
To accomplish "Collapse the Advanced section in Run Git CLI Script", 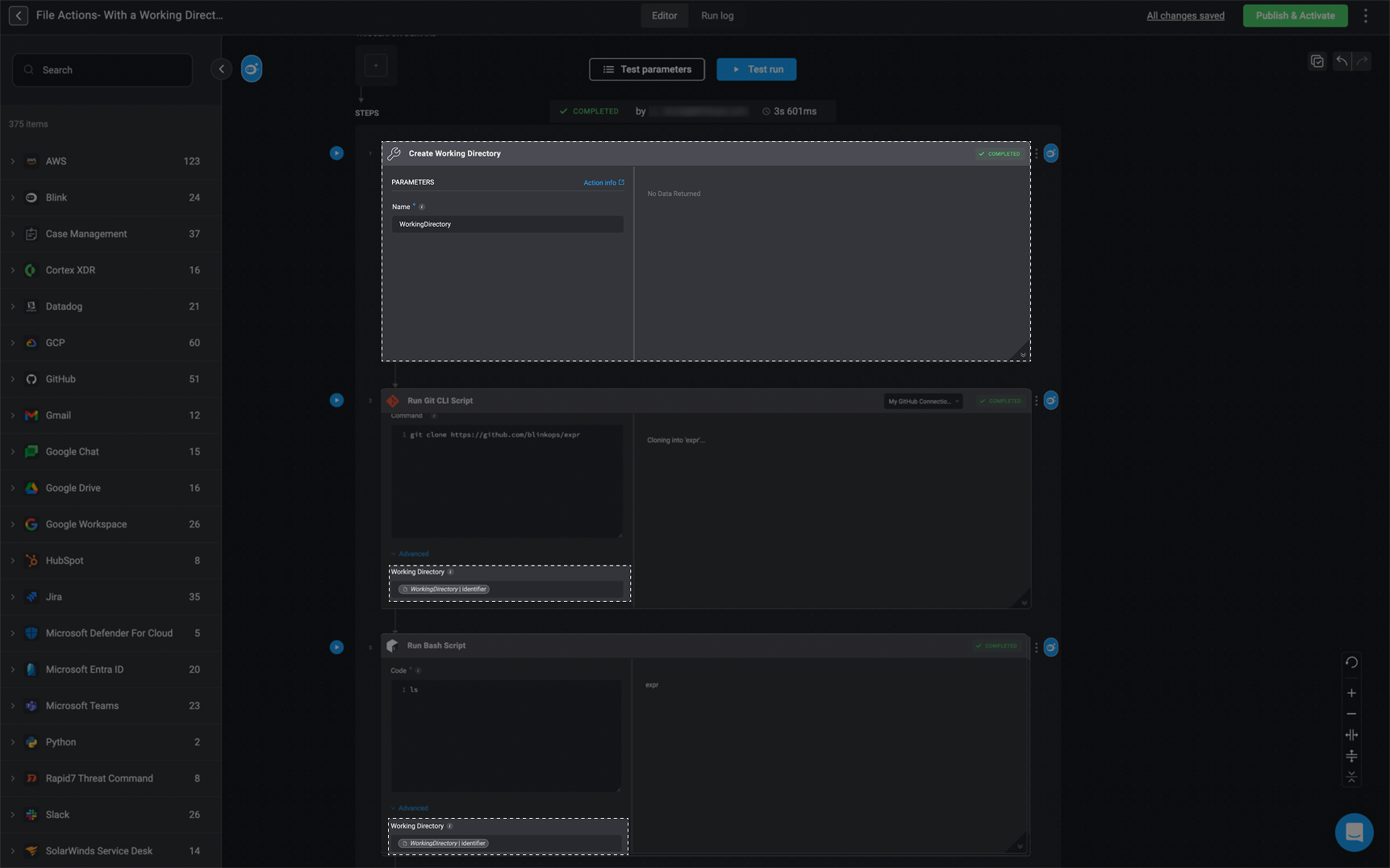I will click(410, 553).
